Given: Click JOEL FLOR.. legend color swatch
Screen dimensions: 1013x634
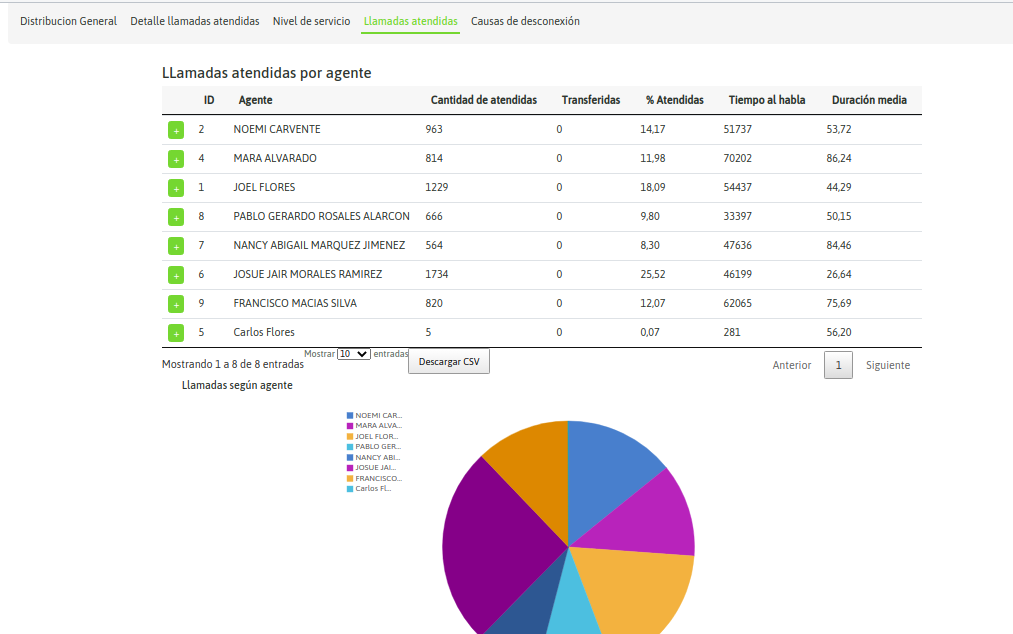Looking at the screenshot, I should (x=350, y=437).
